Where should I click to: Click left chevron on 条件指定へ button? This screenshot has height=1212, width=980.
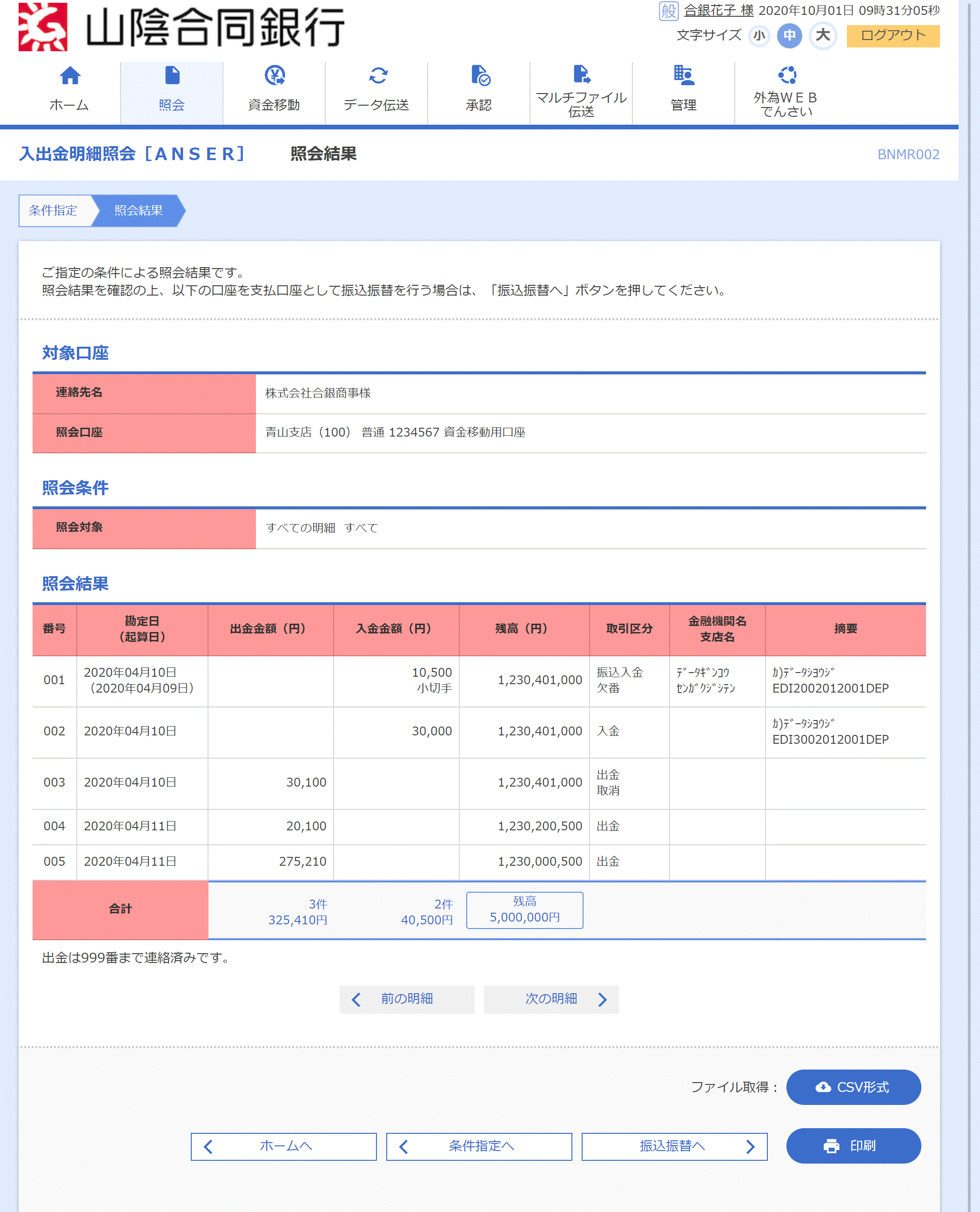pyautogui.click(x=403, y=1146)
